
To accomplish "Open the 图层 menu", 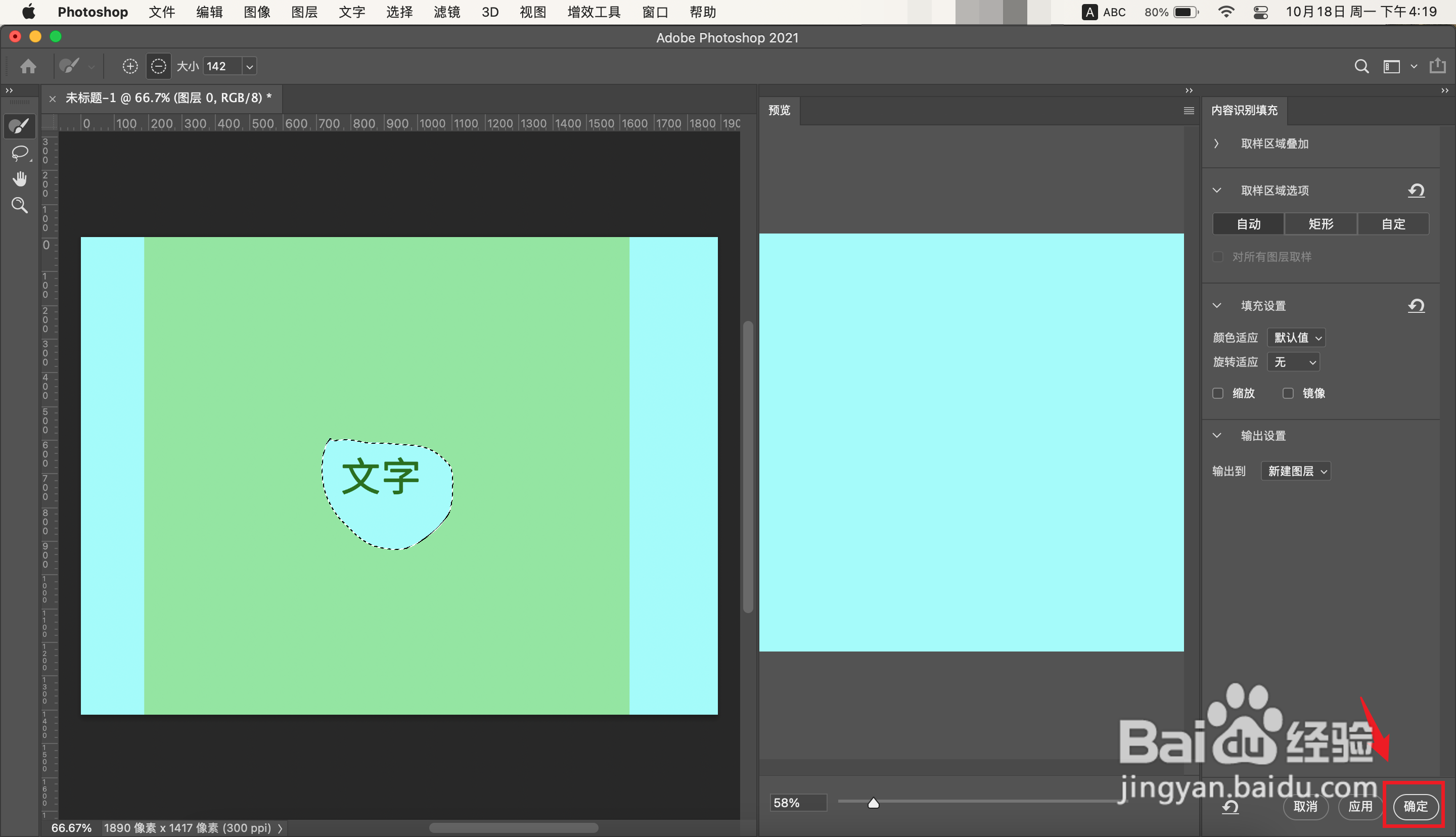I will coord(304,12).
